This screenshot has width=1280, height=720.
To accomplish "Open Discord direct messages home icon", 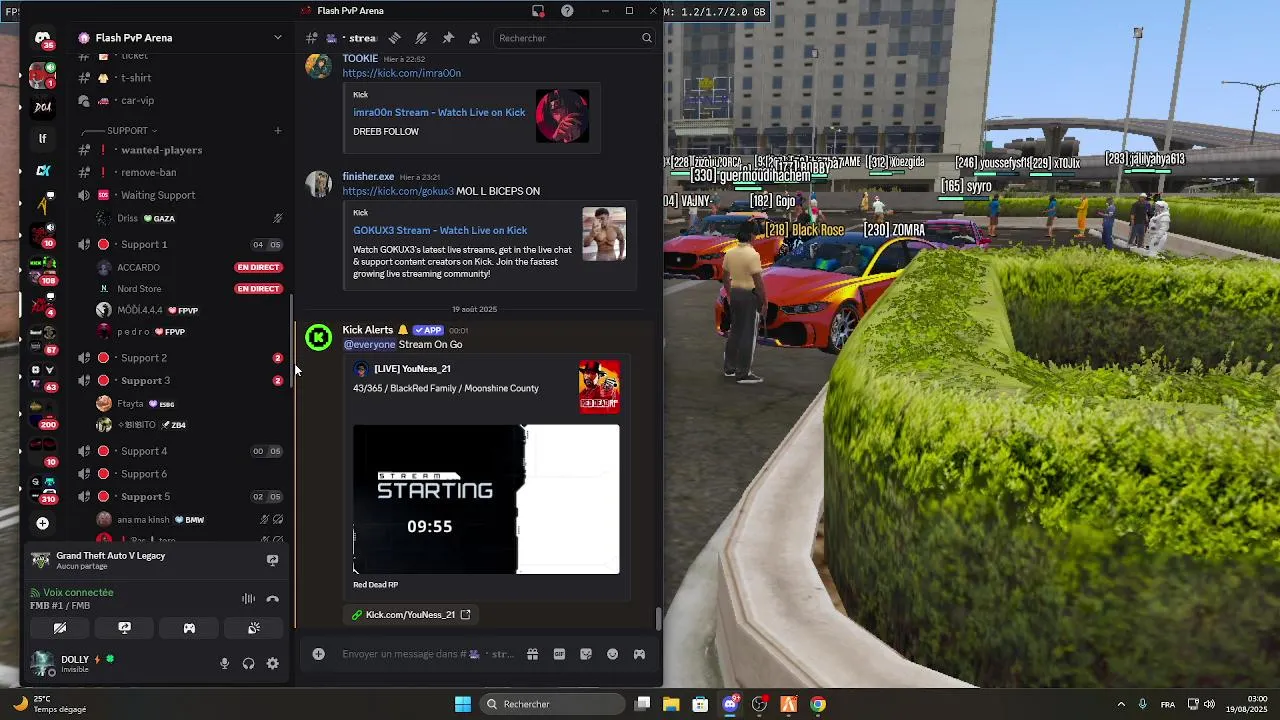I will (x=42, y=39).
